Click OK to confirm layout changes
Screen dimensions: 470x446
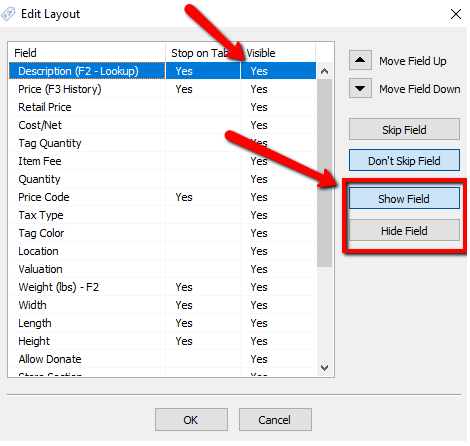point(191,420)
